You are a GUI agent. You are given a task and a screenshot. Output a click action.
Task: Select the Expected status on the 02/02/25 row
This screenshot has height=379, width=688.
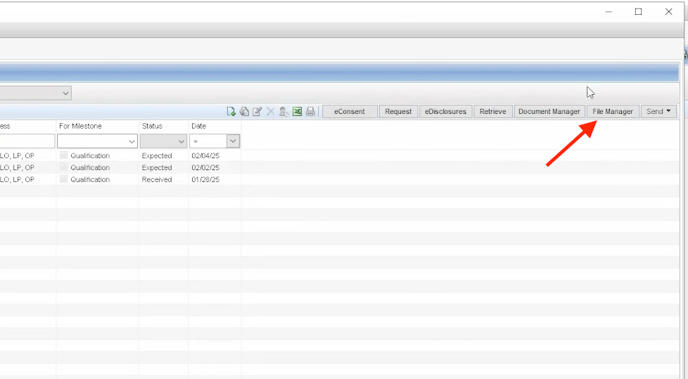157,168
